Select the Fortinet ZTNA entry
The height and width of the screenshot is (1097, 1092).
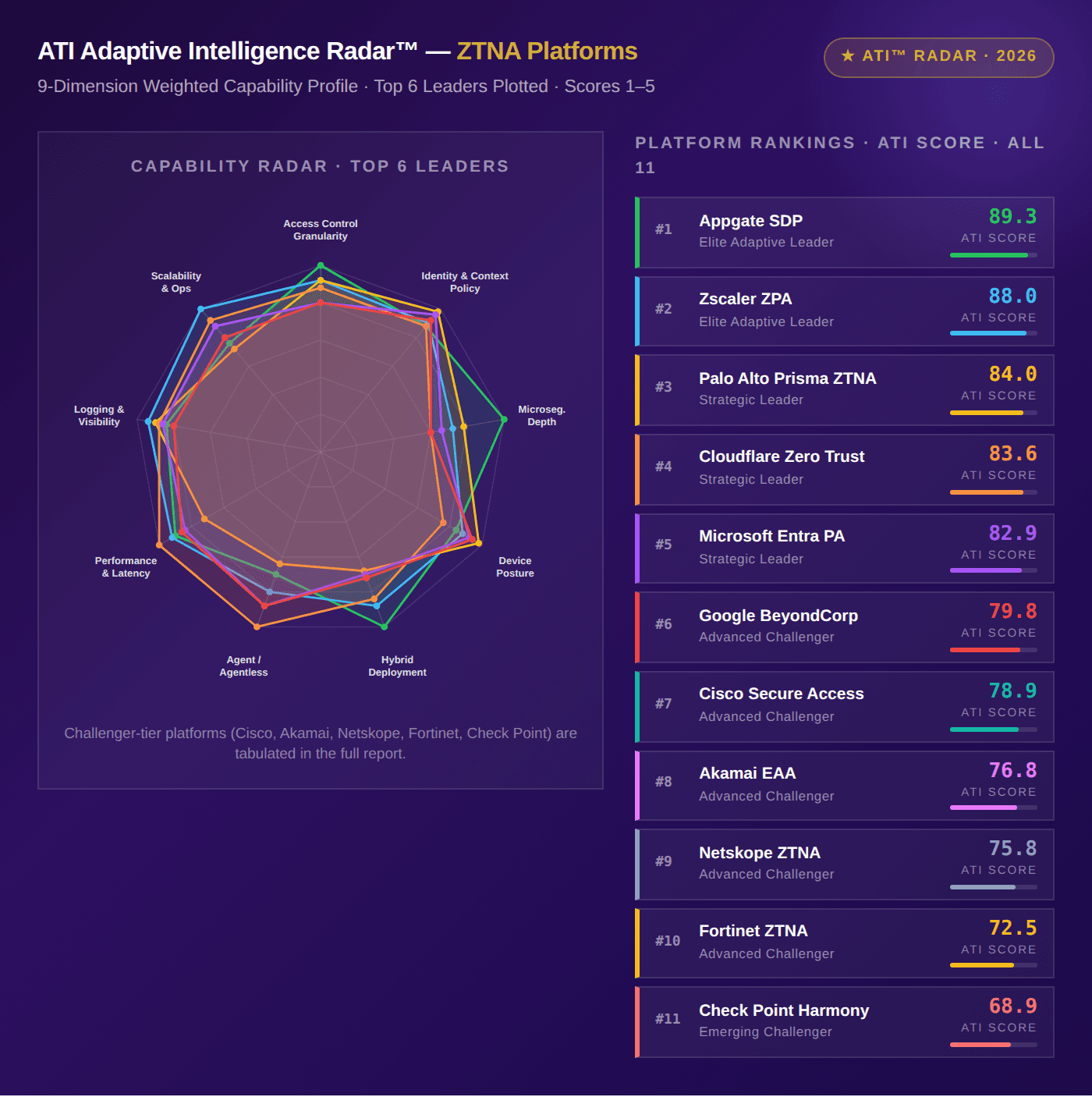[845, 944]
